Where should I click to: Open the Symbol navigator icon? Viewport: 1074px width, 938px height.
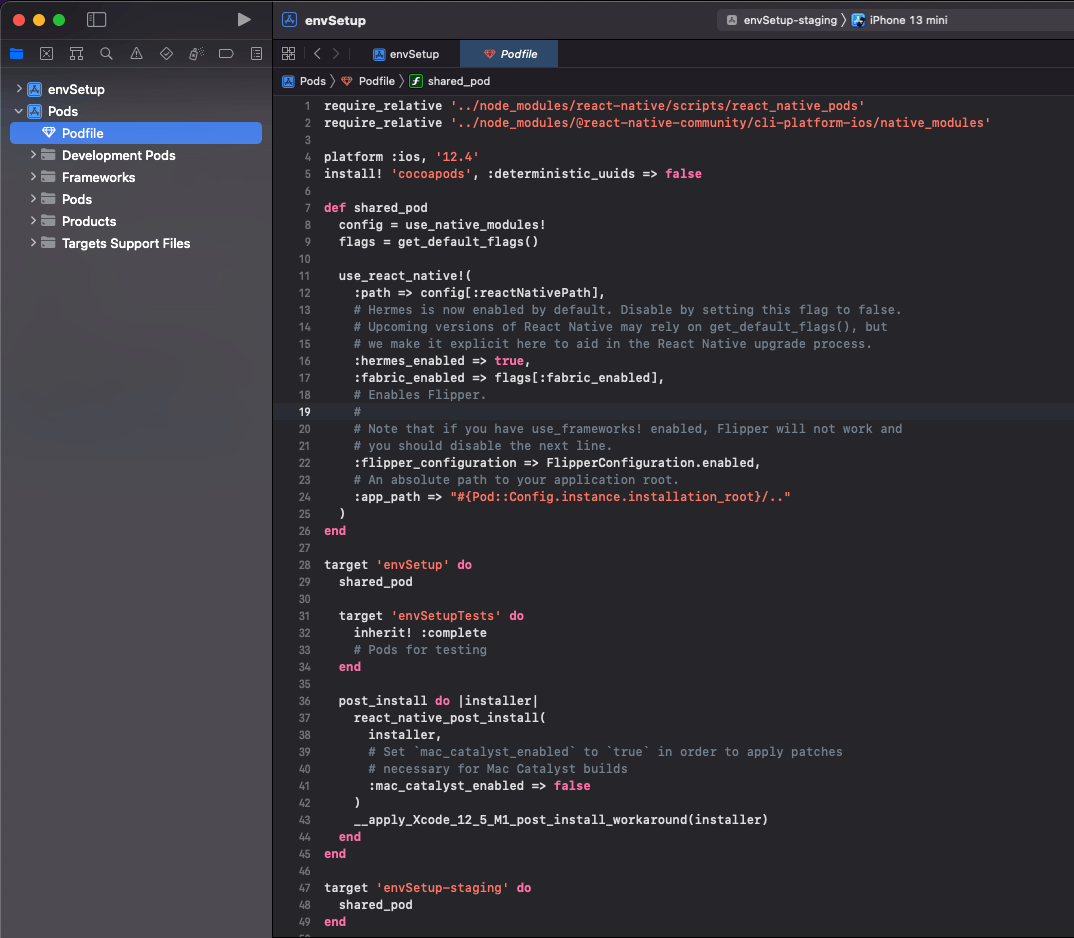pyautogui.click(x=77, y=53)
